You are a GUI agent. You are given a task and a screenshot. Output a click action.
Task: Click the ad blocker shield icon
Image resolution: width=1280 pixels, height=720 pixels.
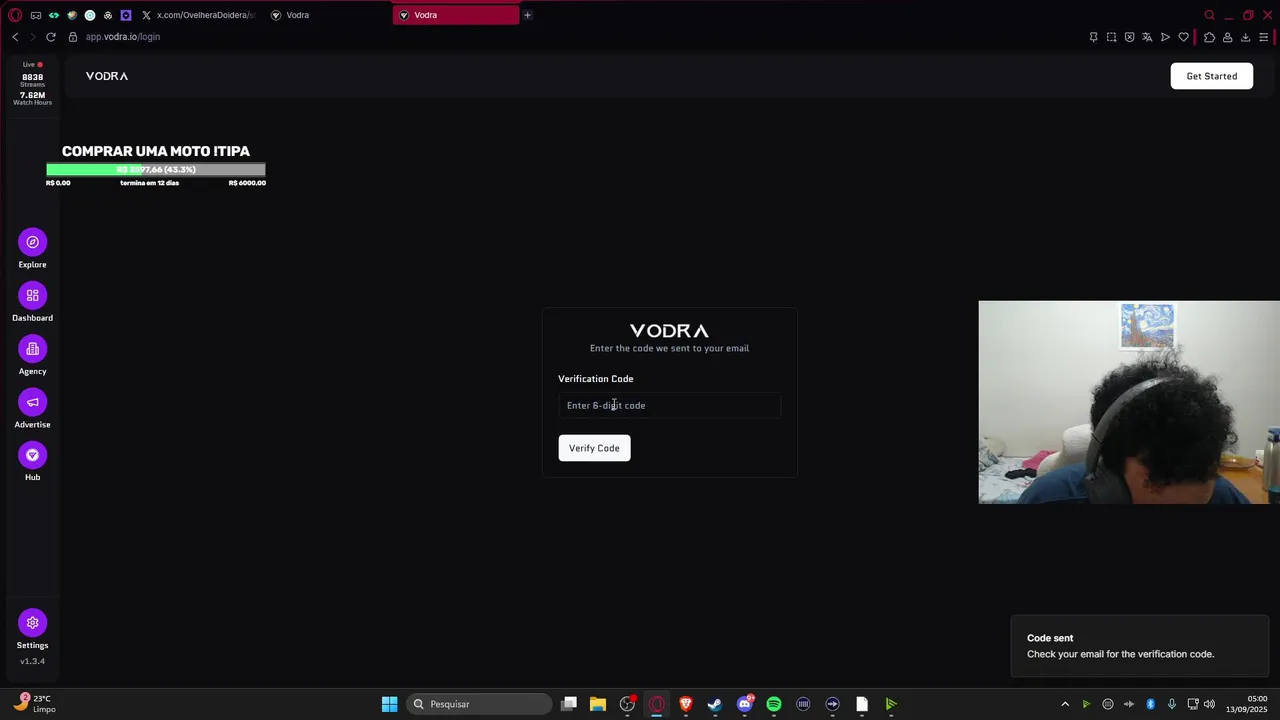[x=1129, y=37]
